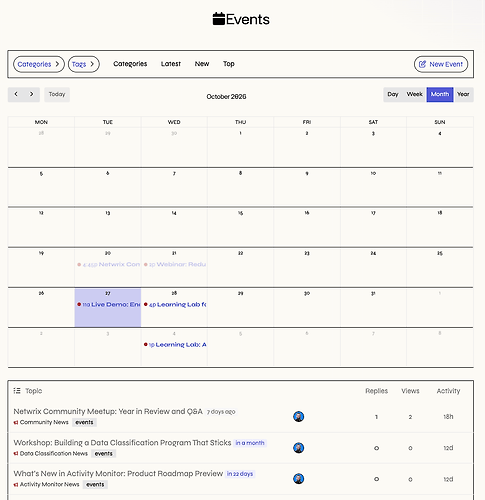The height and width of the screenshot is (500, 485).
Task: Switch calendar to Day view
Action: (x=393, y=94)
